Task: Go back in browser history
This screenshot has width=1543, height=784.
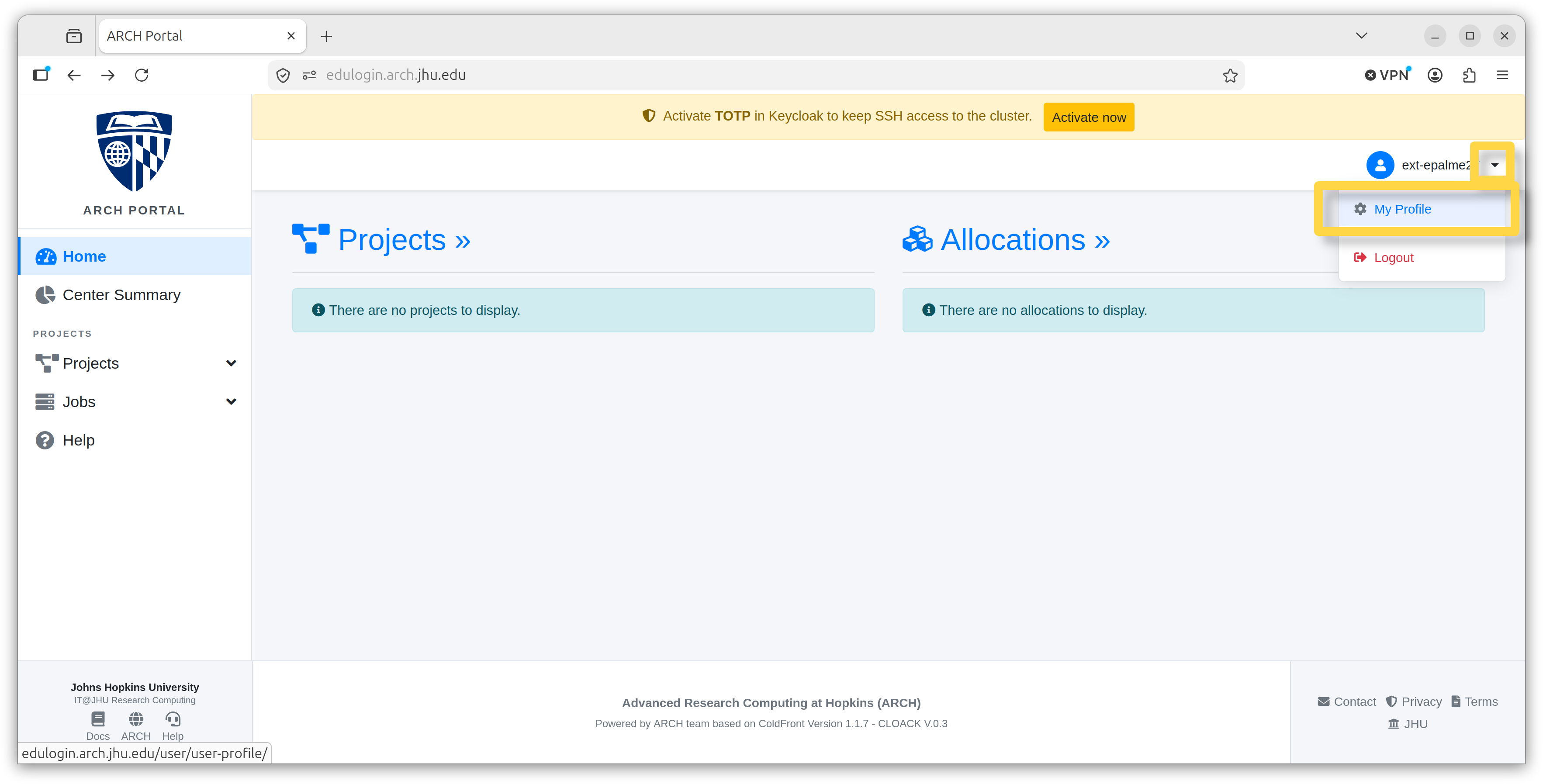Action: pos(74,75)
